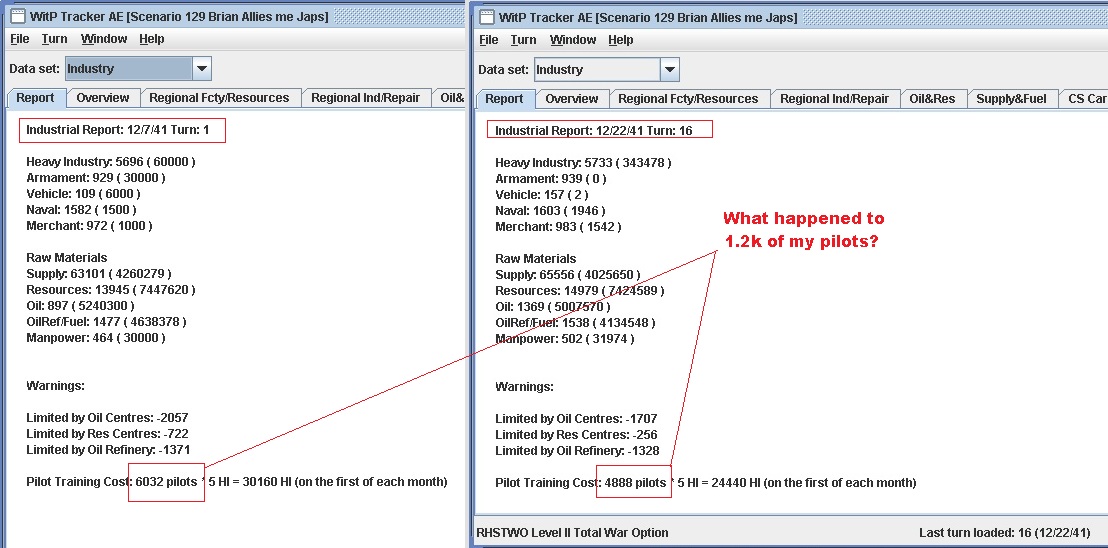Click 'Warnings:' heading in right window
This screenshot has height=548, width=1108.
click(x=524, y=387)
